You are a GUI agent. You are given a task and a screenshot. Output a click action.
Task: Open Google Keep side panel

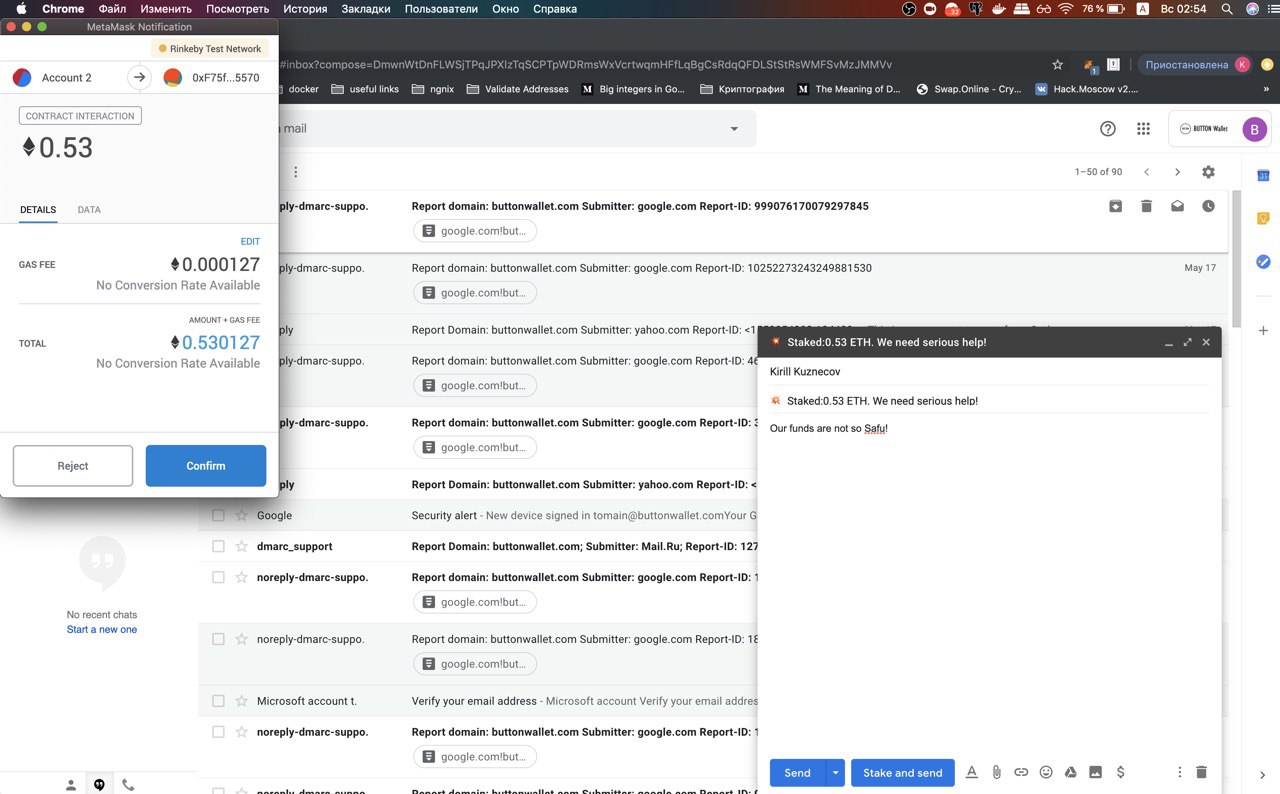click(x=1263, y=218)
